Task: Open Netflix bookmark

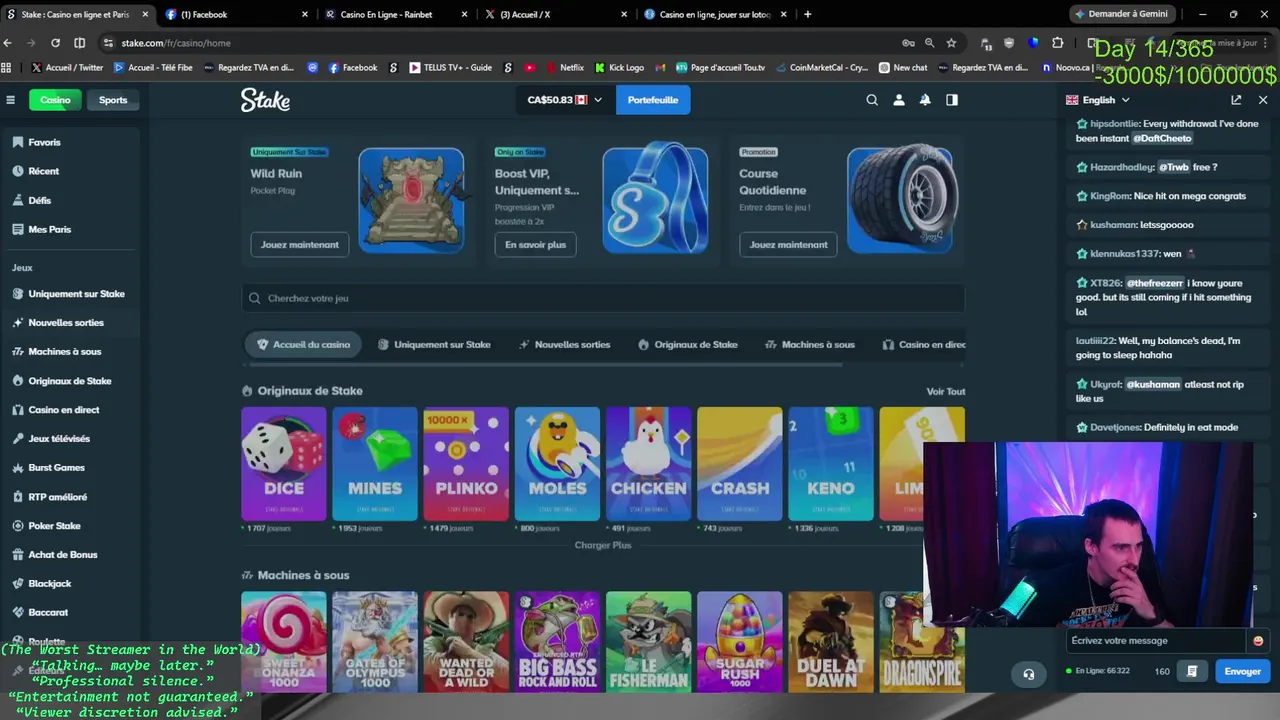Action: 564,67
